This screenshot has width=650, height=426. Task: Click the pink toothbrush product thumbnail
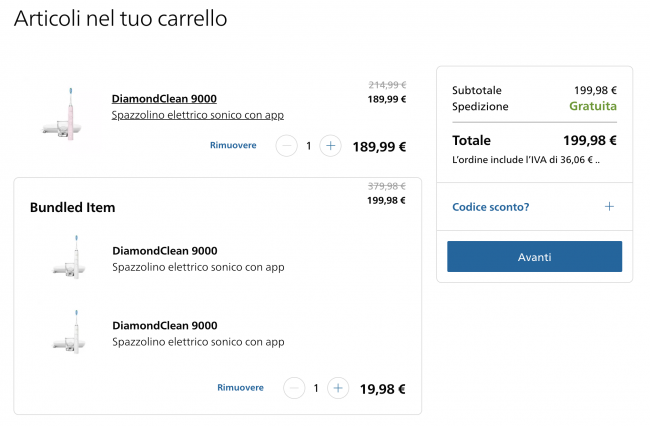(63, 114)
